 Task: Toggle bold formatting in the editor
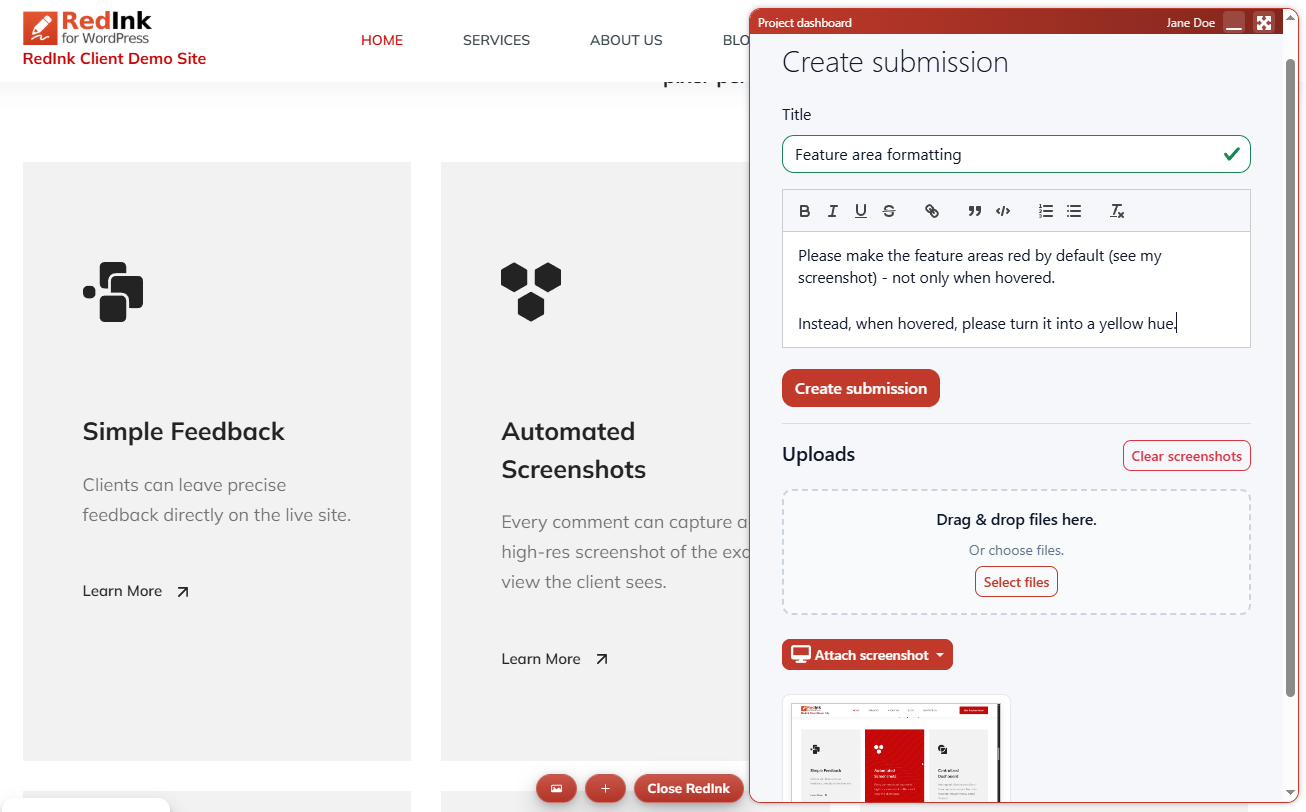click(804, 211)
